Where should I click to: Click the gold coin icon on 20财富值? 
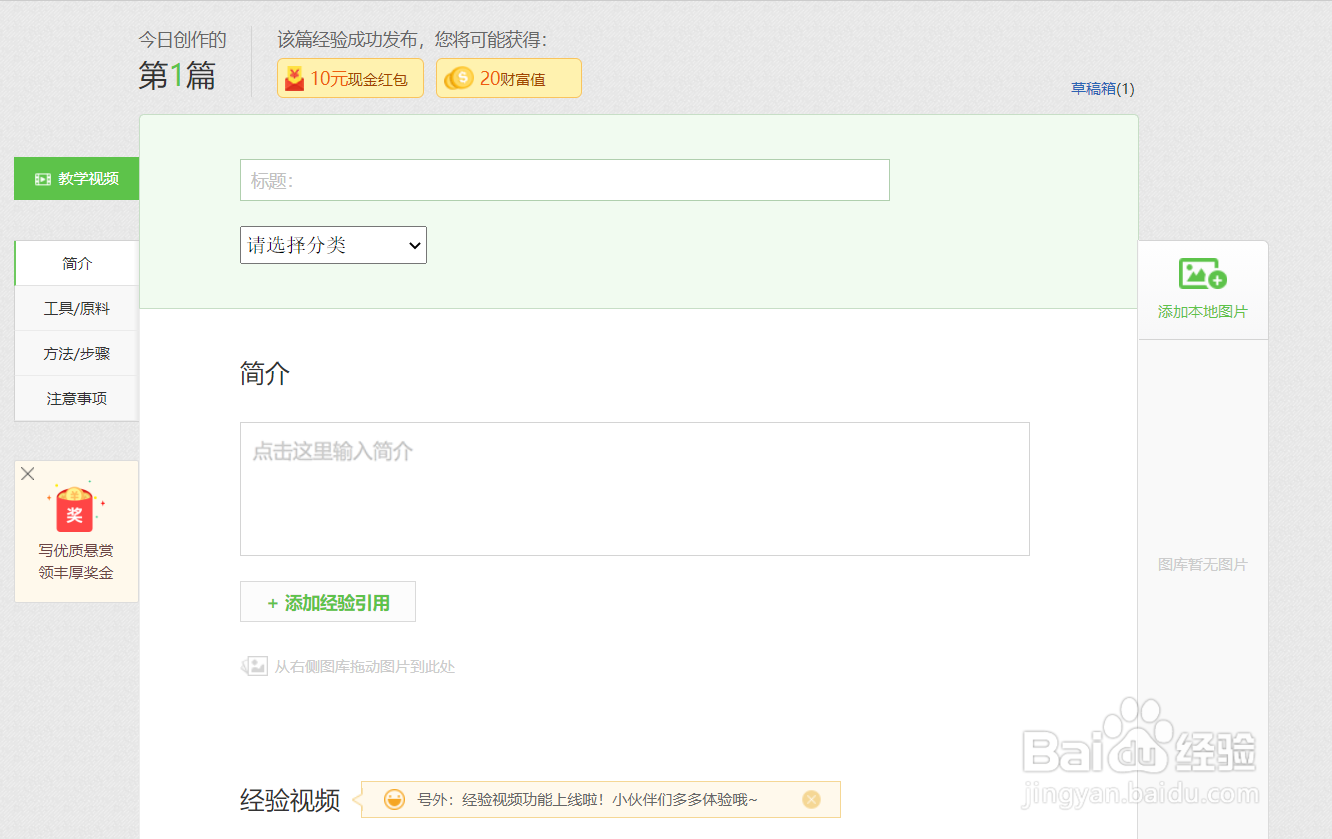pyautogui.click(x=458, y=77)
